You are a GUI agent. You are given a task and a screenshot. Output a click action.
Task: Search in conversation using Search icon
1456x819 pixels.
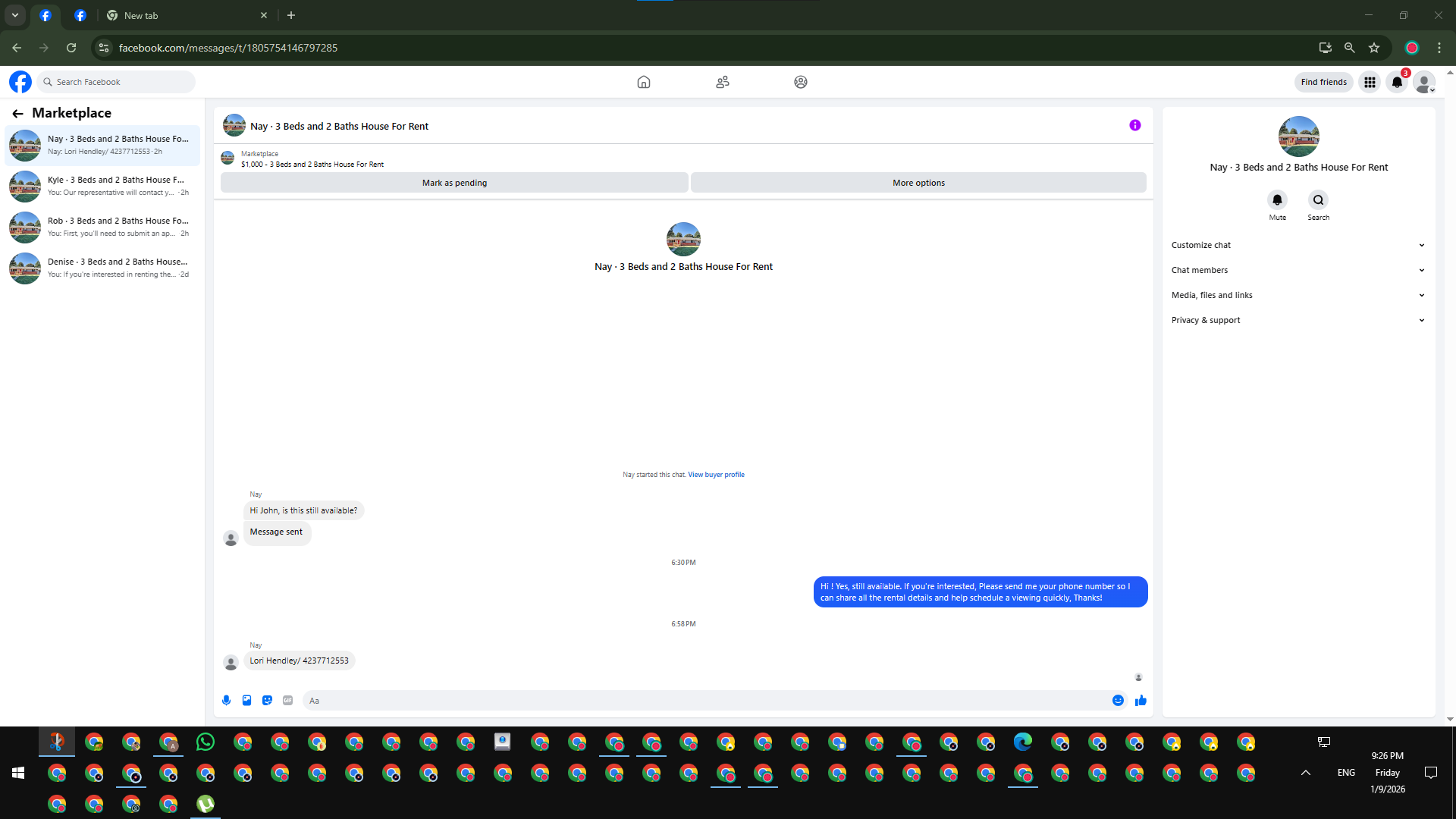(x=1318, y=200)
